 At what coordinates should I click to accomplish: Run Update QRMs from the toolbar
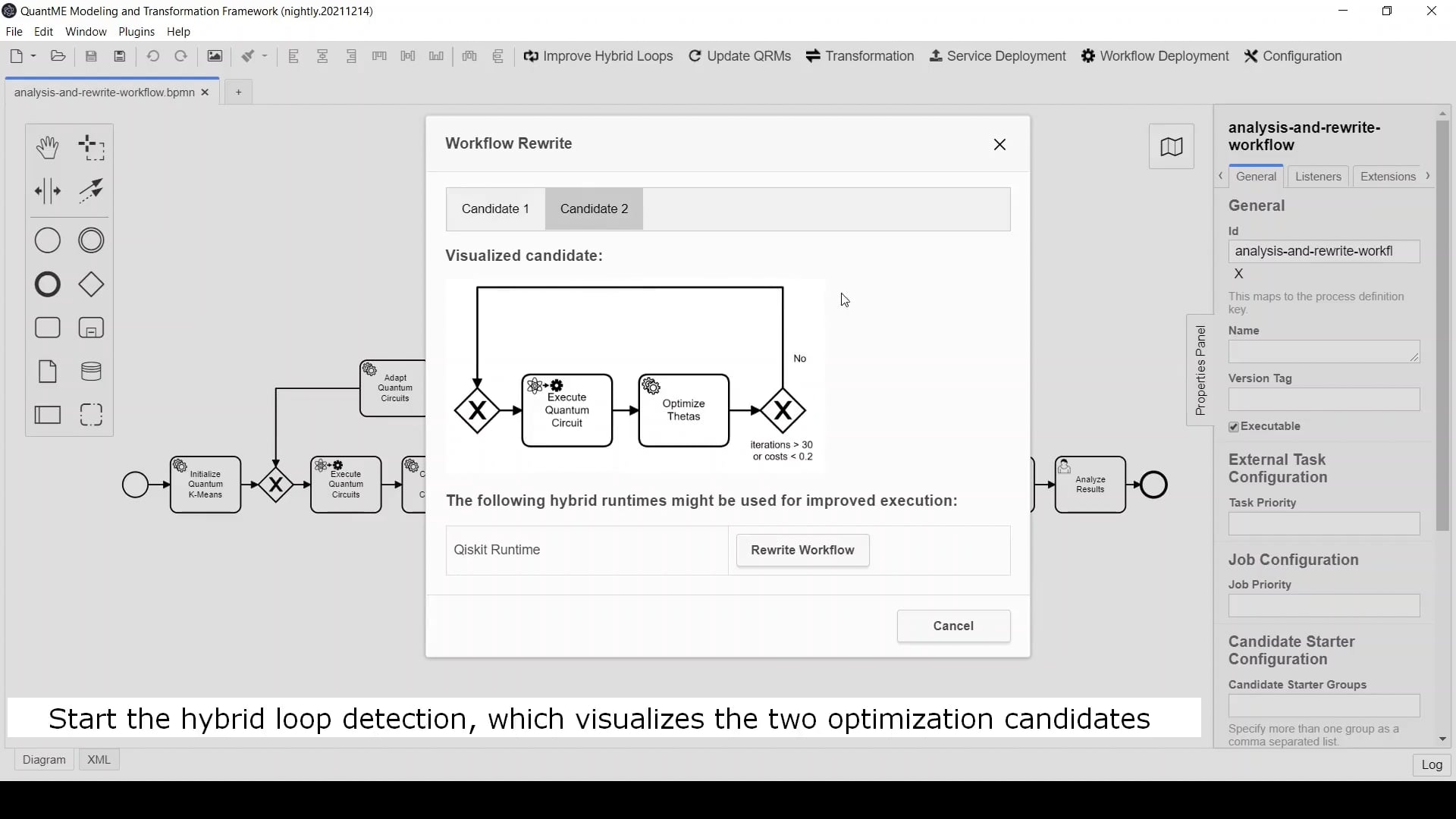[x=739, y=55]
